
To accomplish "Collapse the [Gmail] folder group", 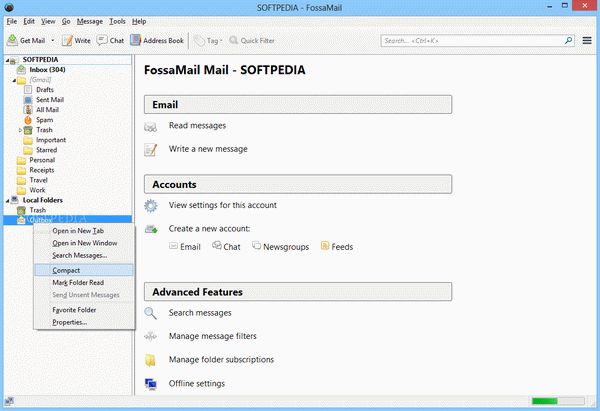I will 14,80.
